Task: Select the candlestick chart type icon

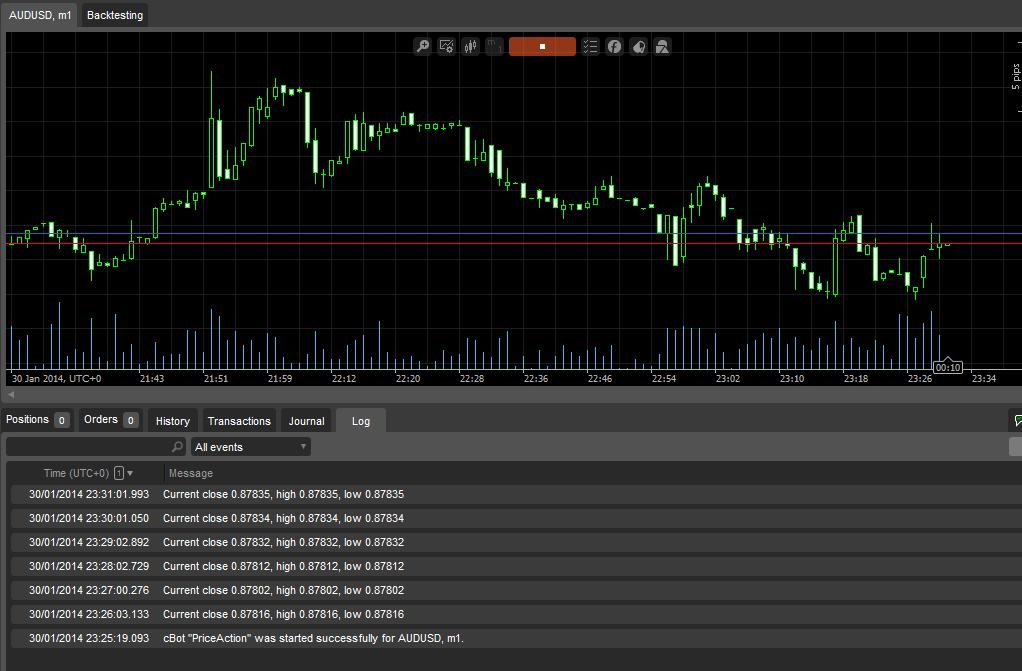Action: (x=471, y=46)
